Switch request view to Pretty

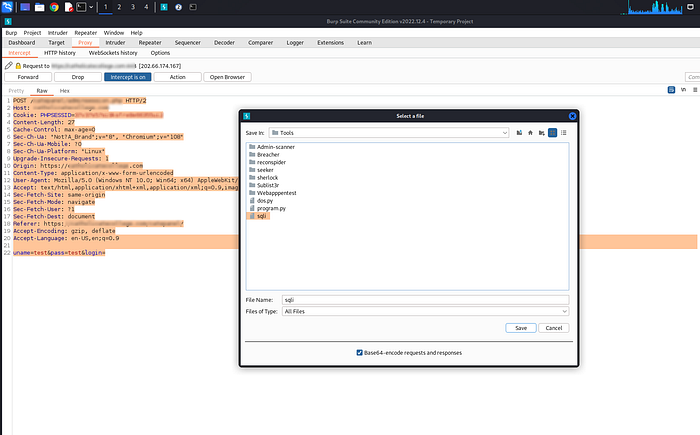pos(16,91)
